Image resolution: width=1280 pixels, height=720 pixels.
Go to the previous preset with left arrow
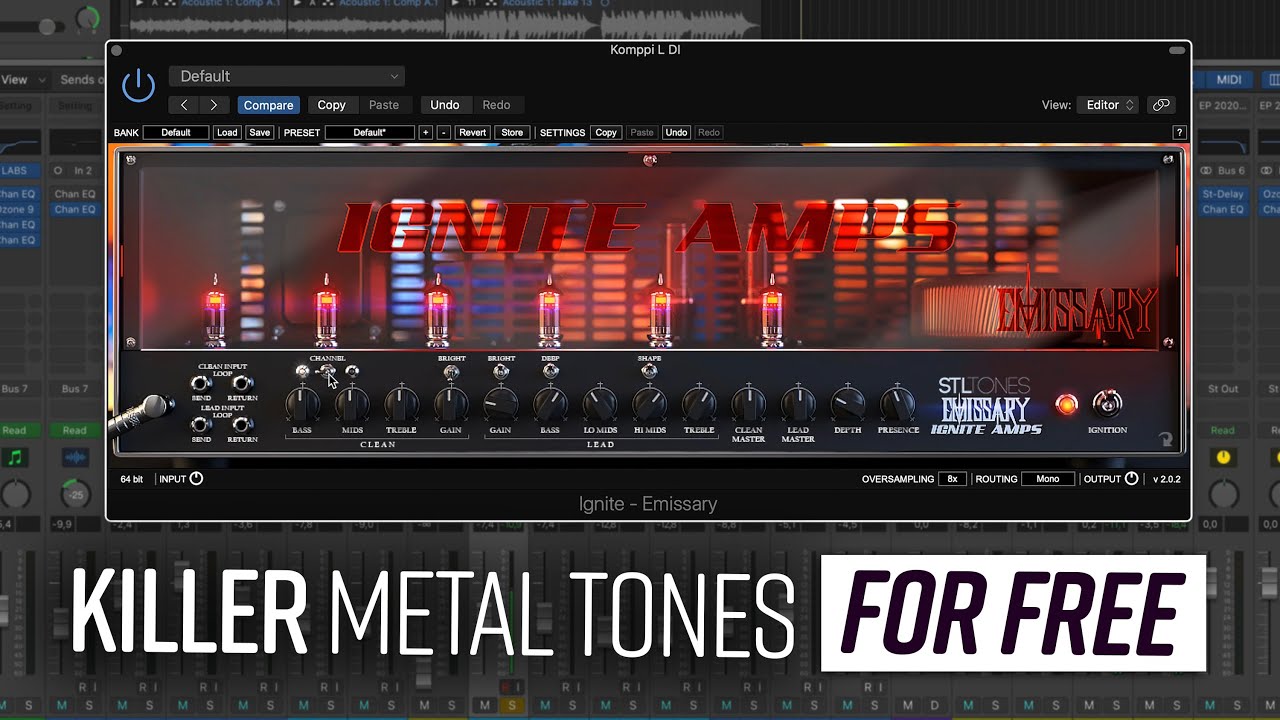click(184, 105)
